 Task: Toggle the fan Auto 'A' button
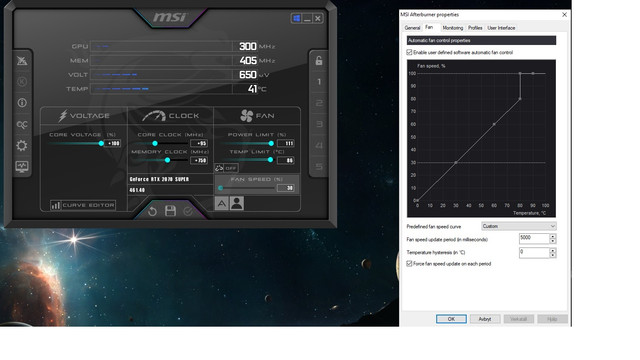[x=222, y=203]
